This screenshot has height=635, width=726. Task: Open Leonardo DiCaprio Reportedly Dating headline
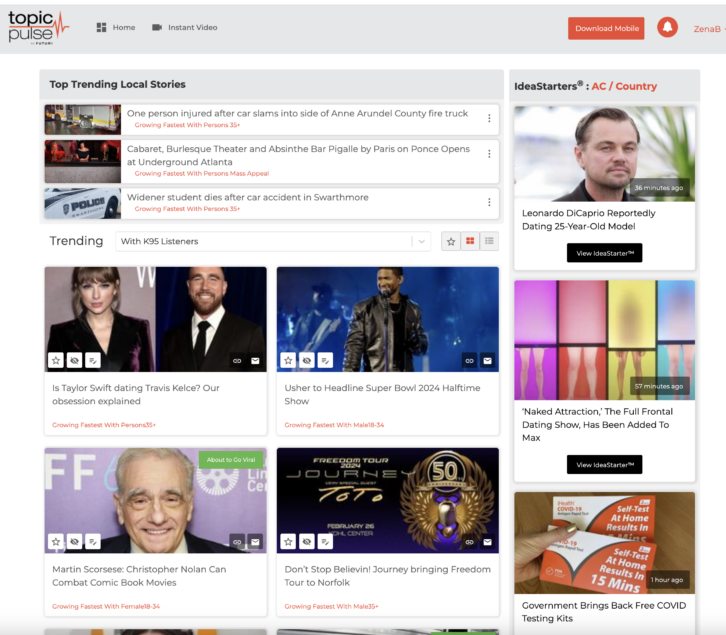[x=588, y=220]
